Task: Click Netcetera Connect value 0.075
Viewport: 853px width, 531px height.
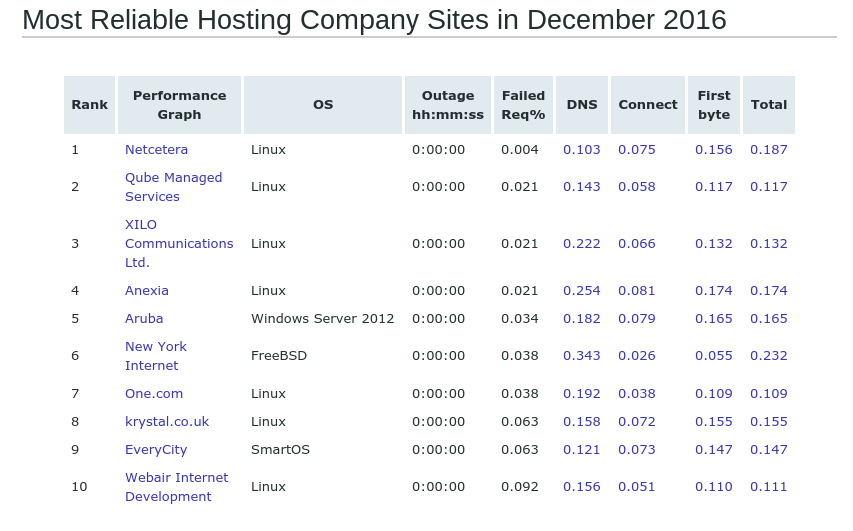Action: pos(636,150)
